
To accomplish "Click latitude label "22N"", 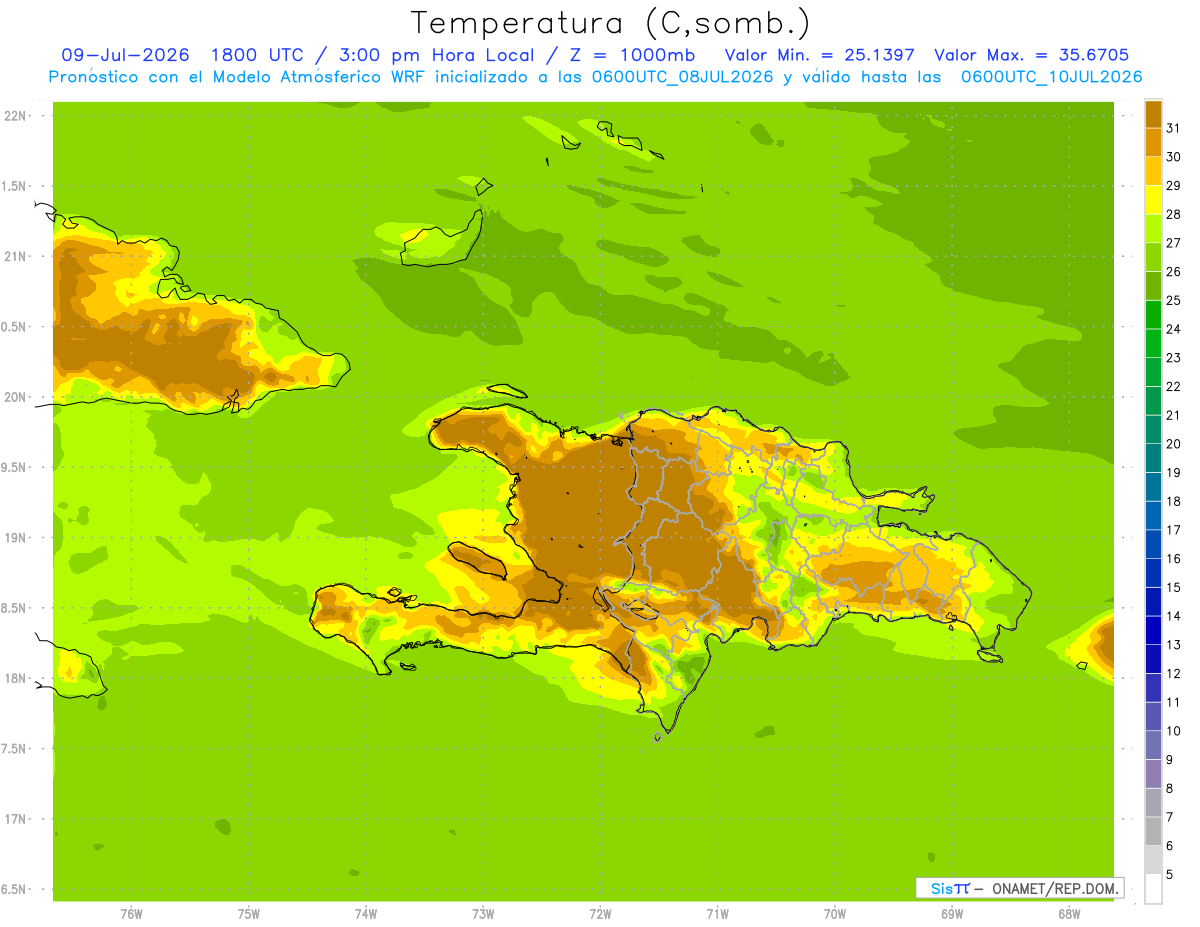I will (14, 116).
